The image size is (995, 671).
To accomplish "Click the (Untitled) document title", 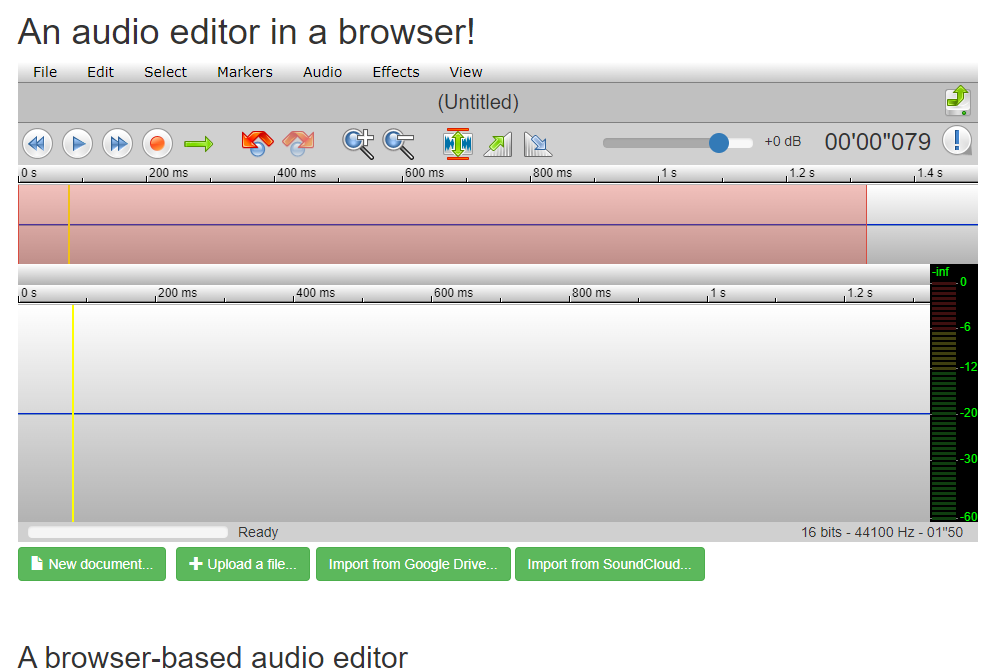I will click(478, 102).
